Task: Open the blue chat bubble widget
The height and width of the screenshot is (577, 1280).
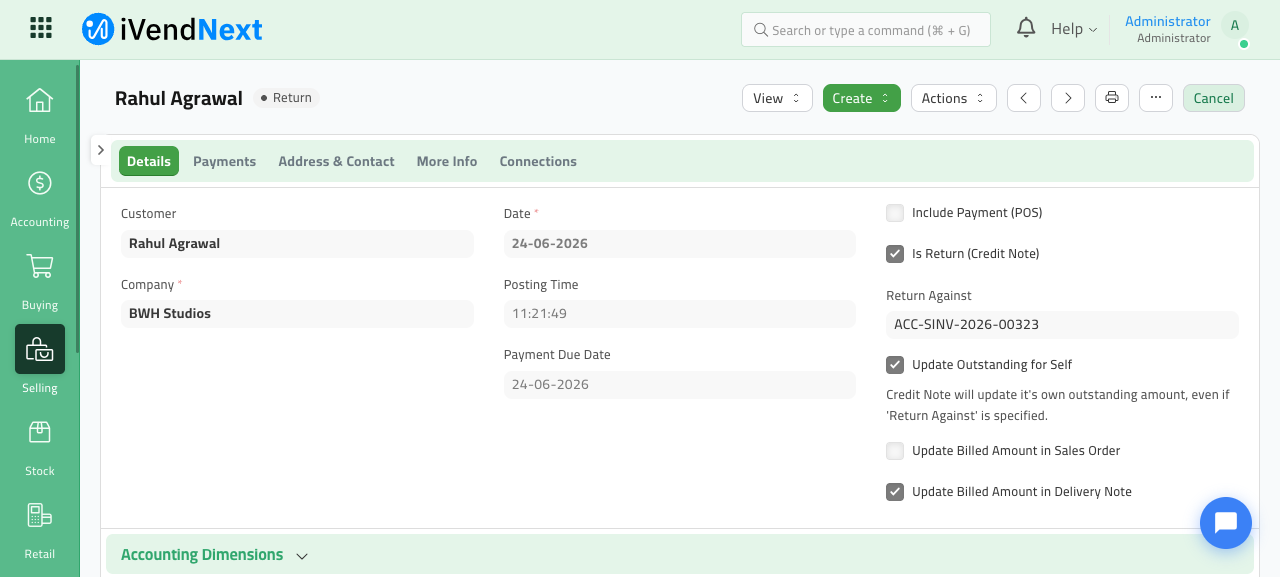Action: 1226,523
